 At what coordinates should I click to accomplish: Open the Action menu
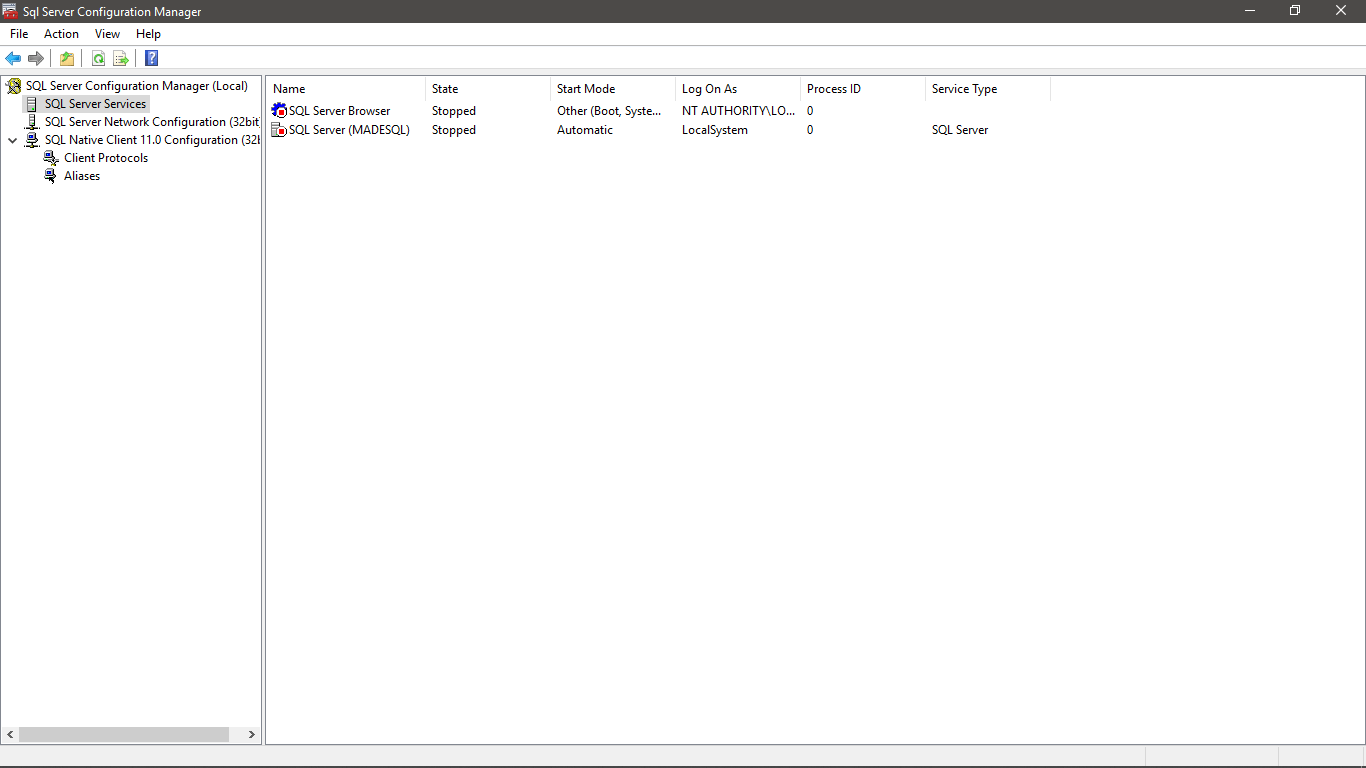click(61, 34)
